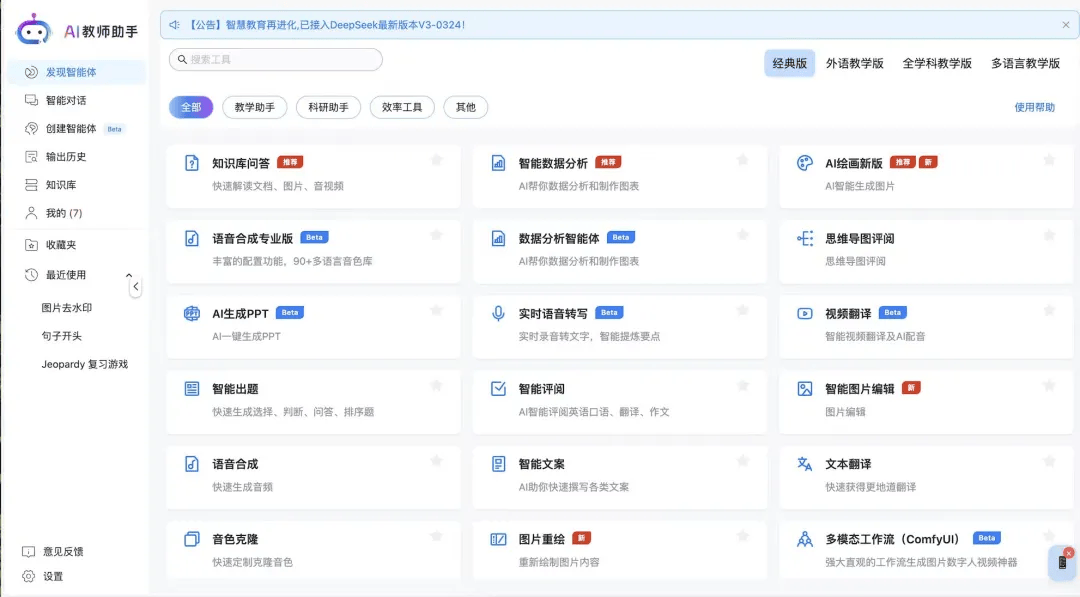The width and height of the screenshot is (1080, 597).
Task: Click the AI绘画新版 palette icon
Action: click(x=805, y=163)
